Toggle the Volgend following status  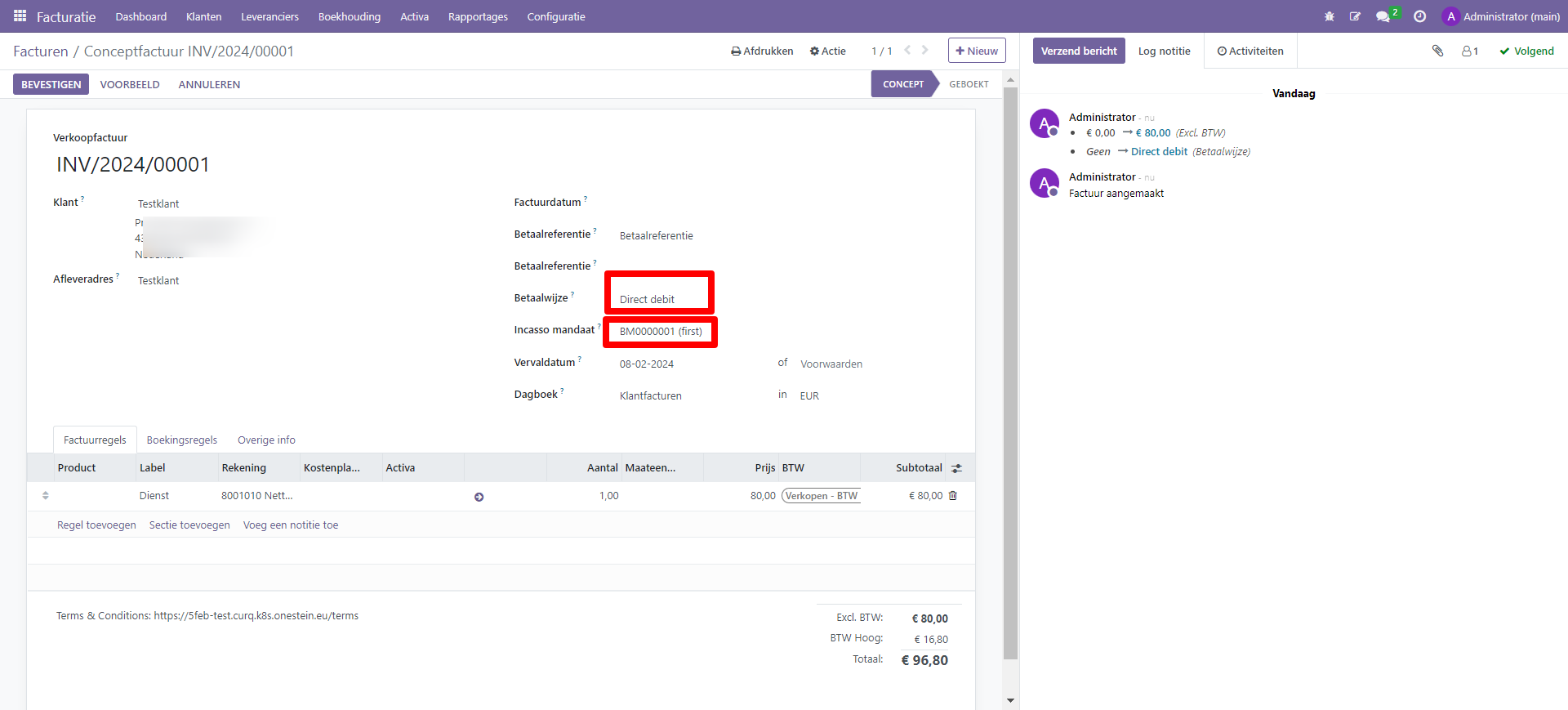click(x=1526, y=51)
